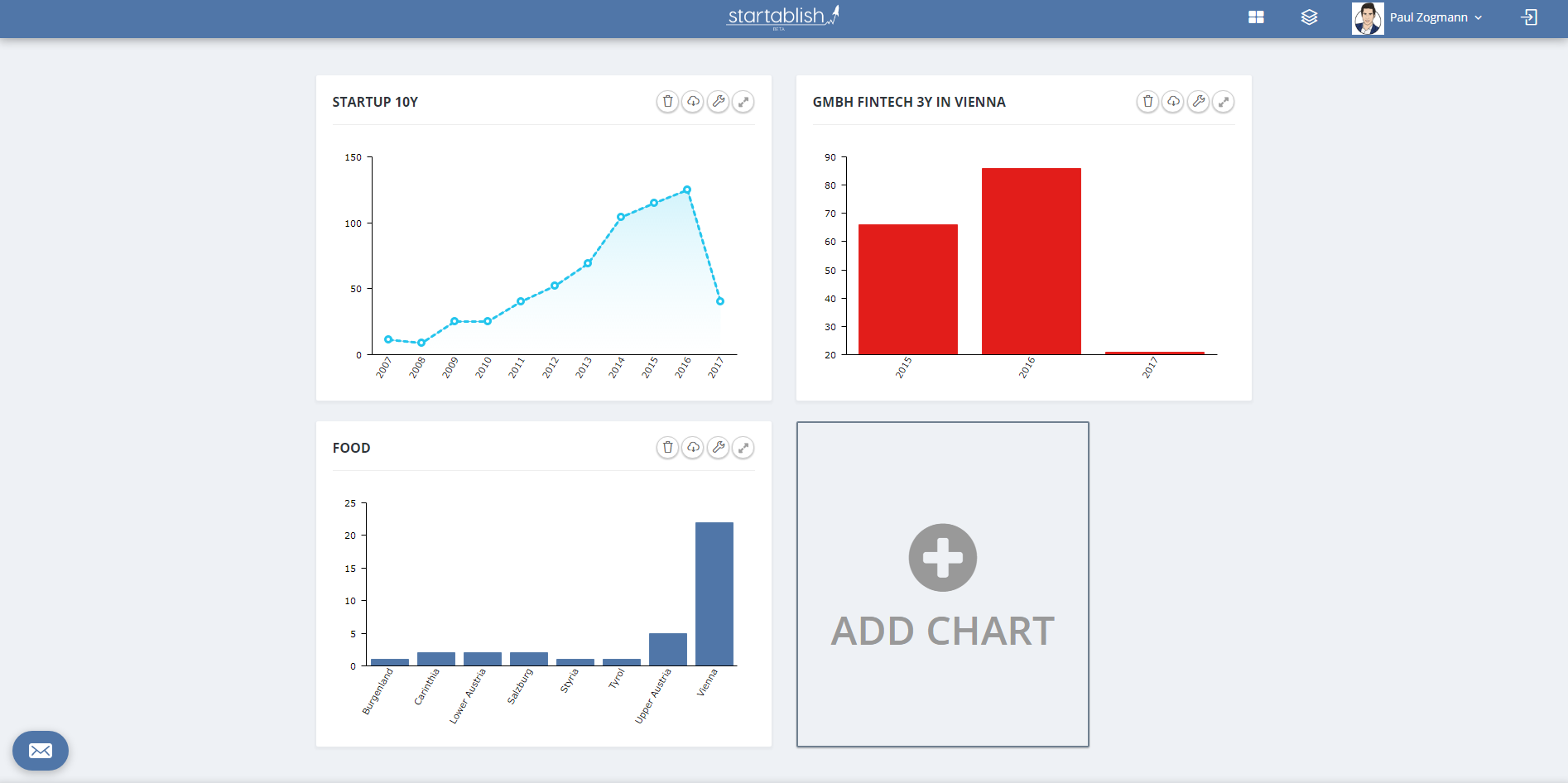Open the dashboard grid view icon

[x=1256, y=17]
